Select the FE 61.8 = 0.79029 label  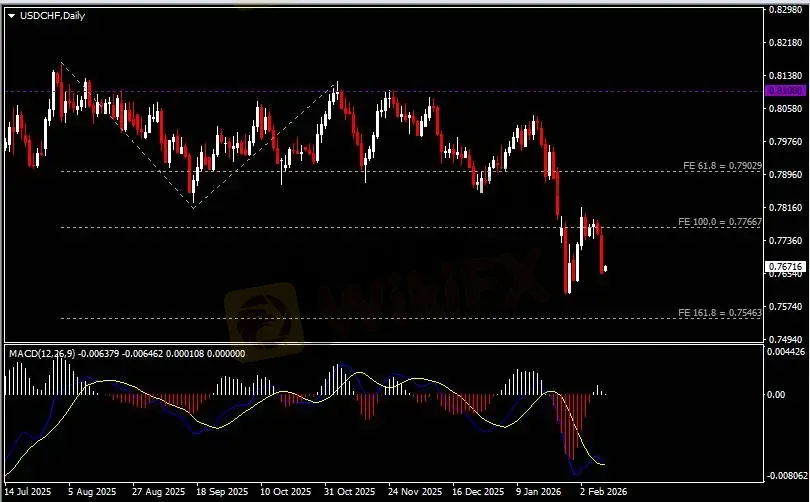722,164
